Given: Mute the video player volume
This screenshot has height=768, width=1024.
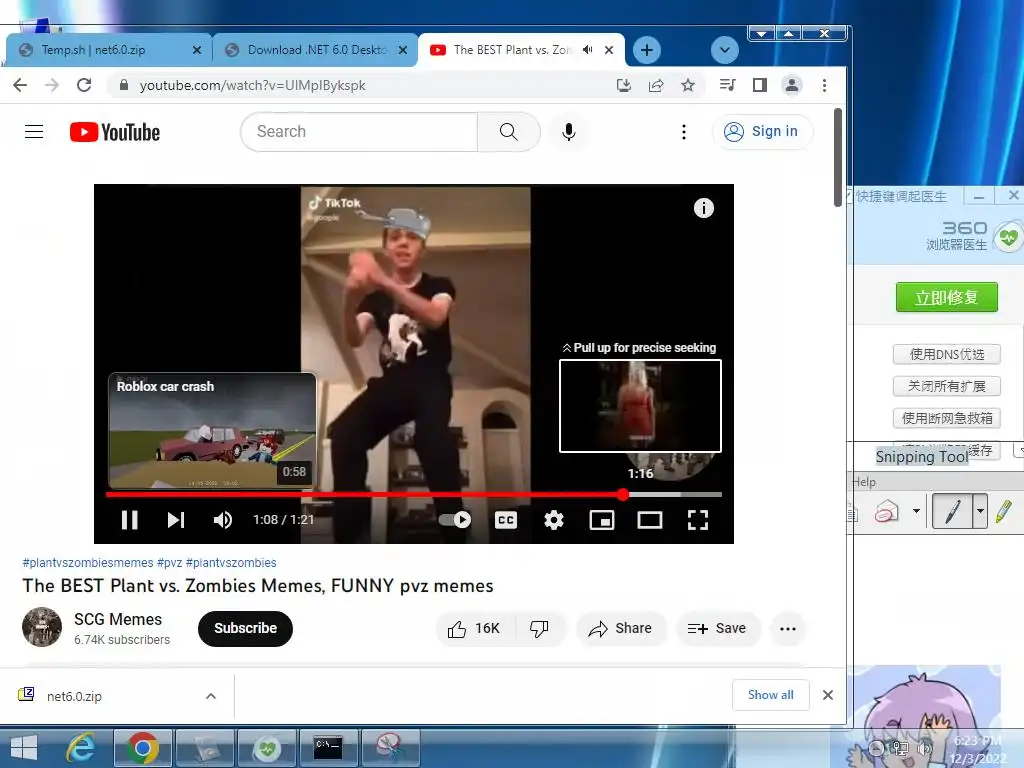Looking at the screenshot, I should 223,520.
